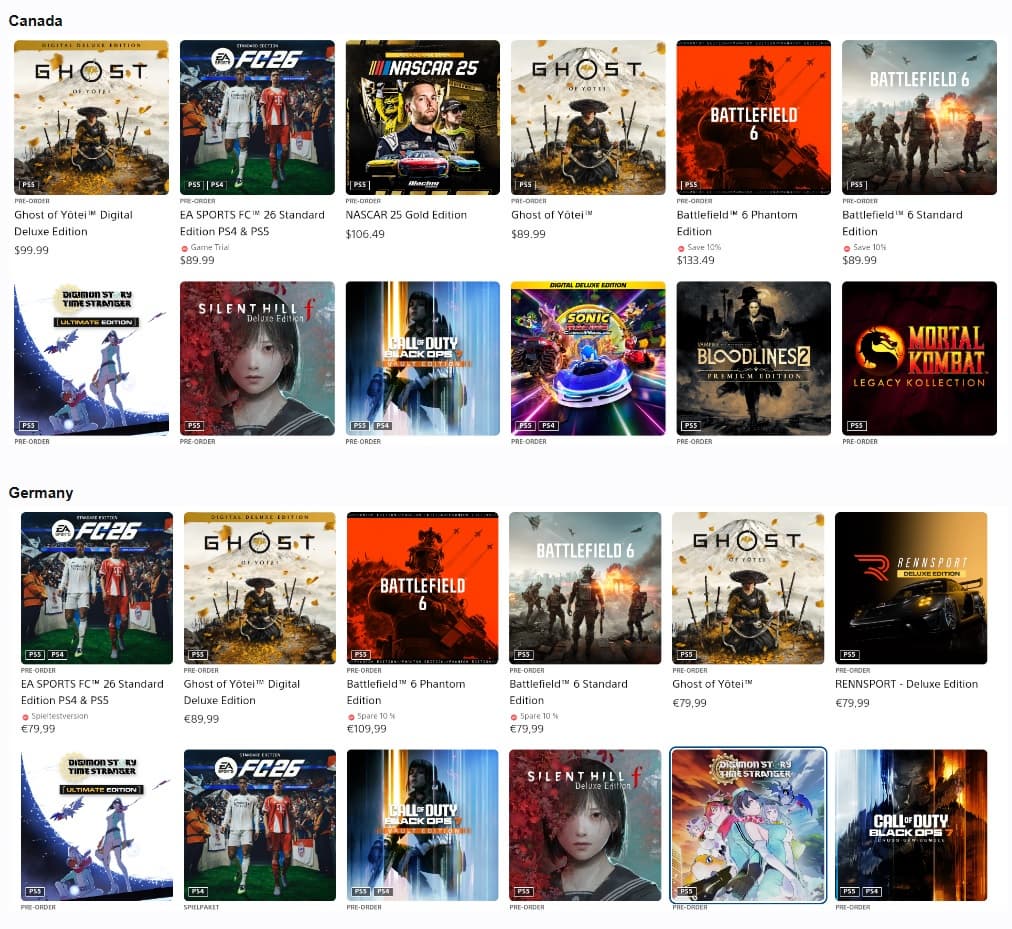Click Spare 10 % under Battlefield 6 Standard Edition

tap(539, 716)
